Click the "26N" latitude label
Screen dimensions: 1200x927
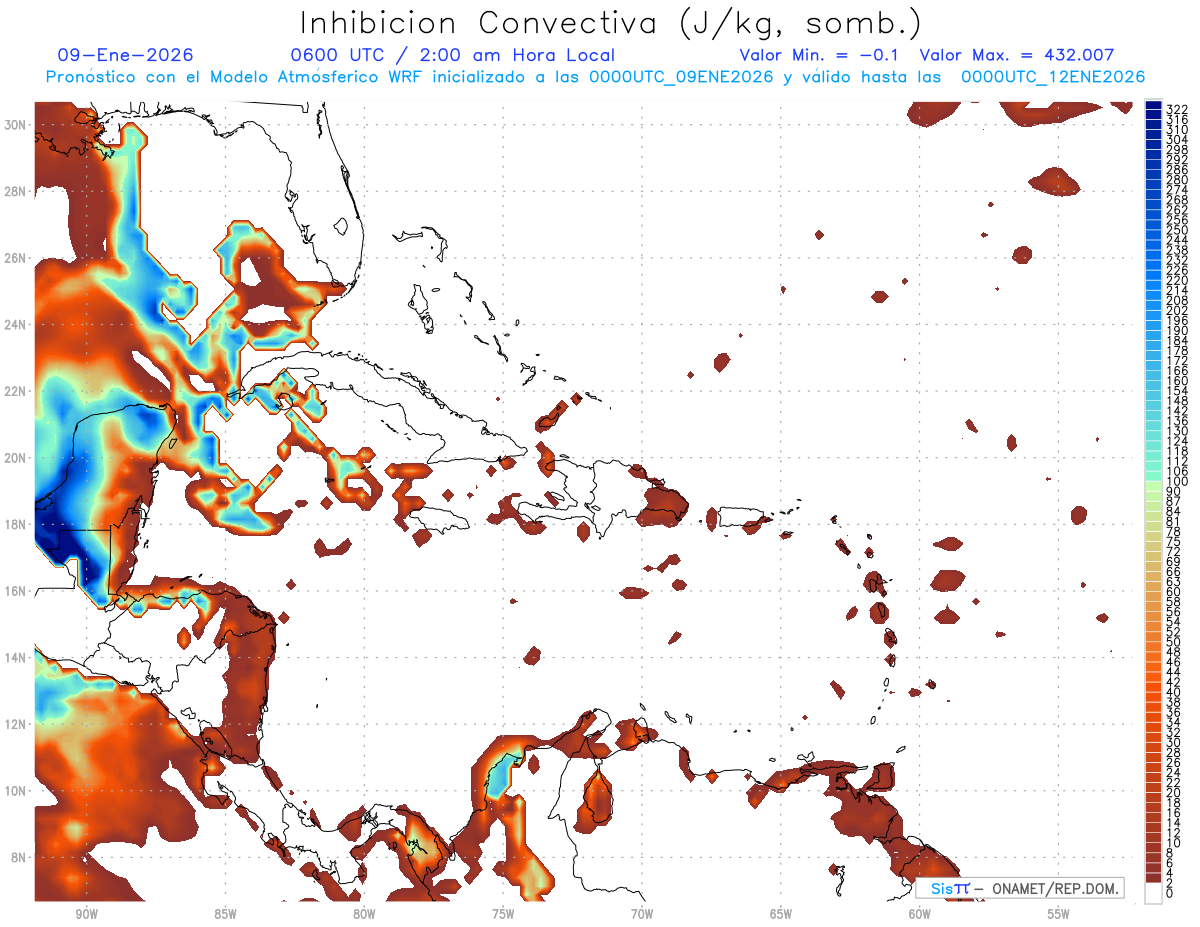point(15,258)
